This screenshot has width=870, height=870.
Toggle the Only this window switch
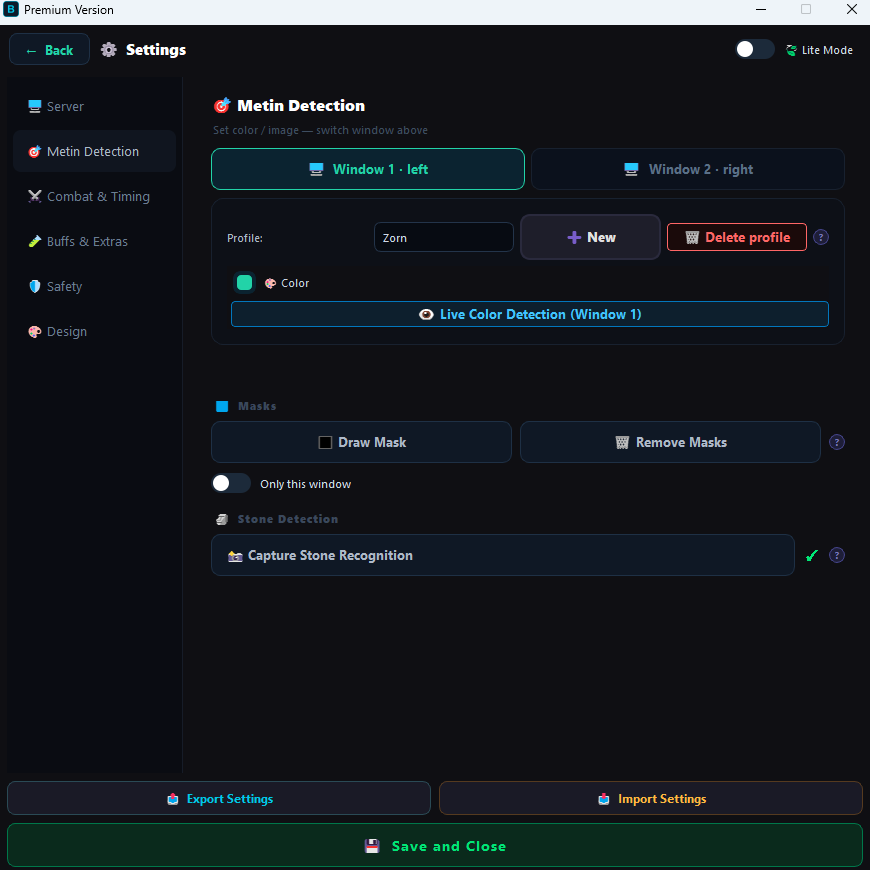(x=231, y=483)
